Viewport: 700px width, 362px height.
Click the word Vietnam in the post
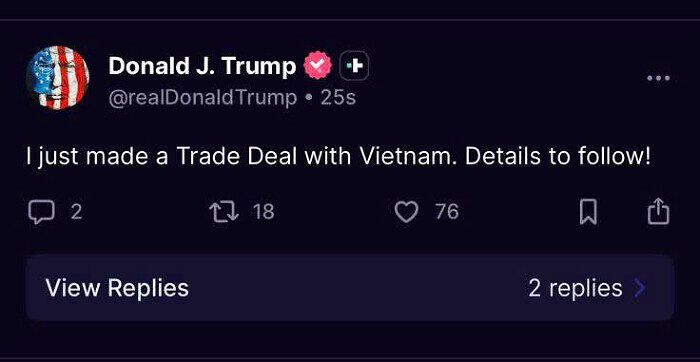point(408,157)
